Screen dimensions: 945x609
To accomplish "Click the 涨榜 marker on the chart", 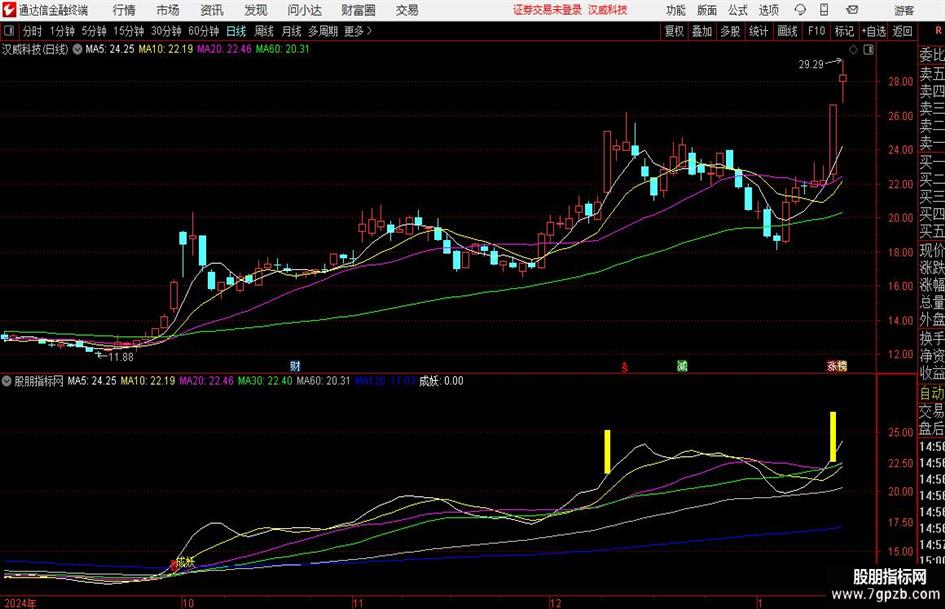I will (837, 365).
